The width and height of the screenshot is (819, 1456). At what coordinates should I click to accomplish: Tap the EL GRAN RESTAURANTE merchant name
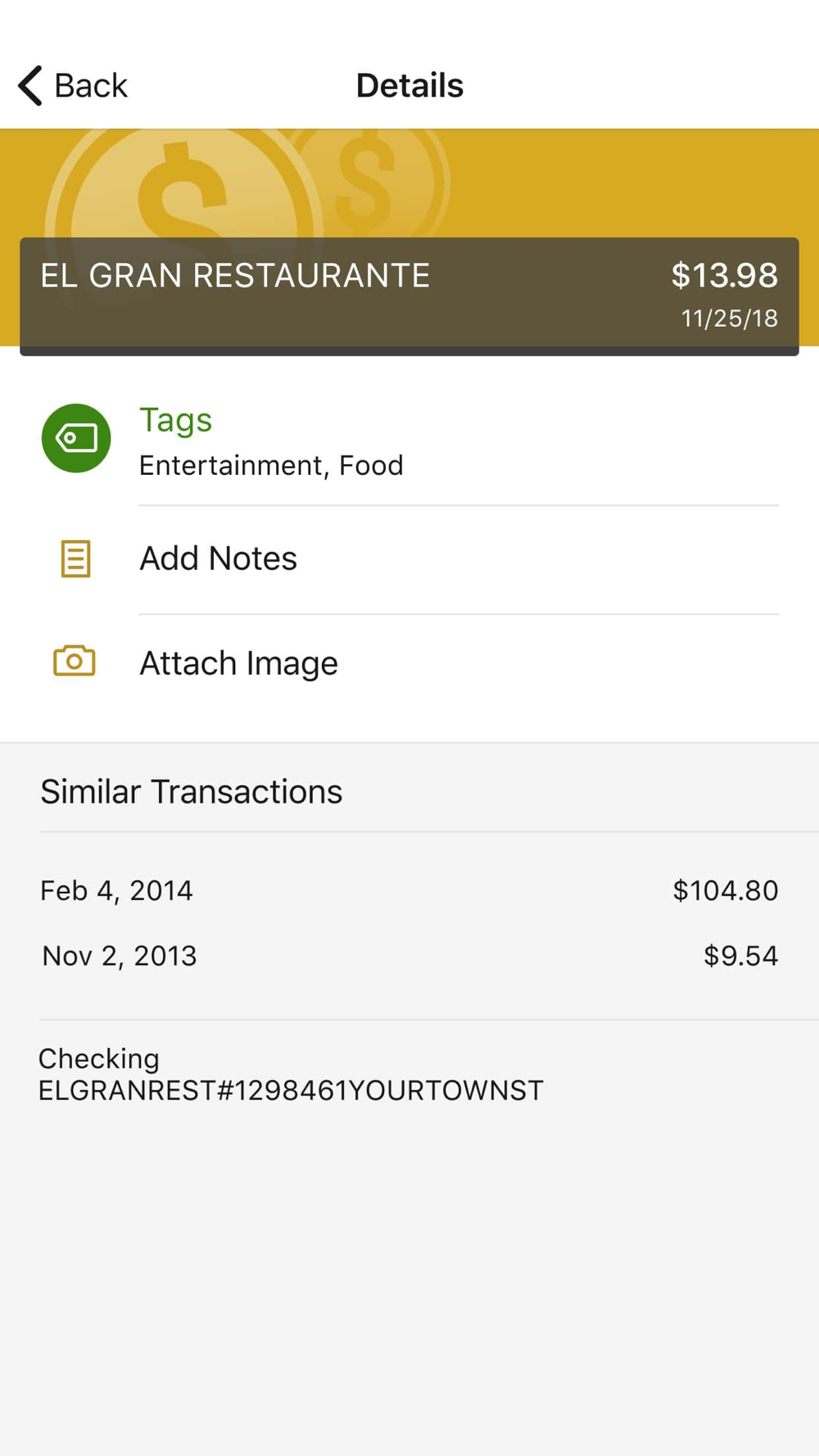coord(235,275)
